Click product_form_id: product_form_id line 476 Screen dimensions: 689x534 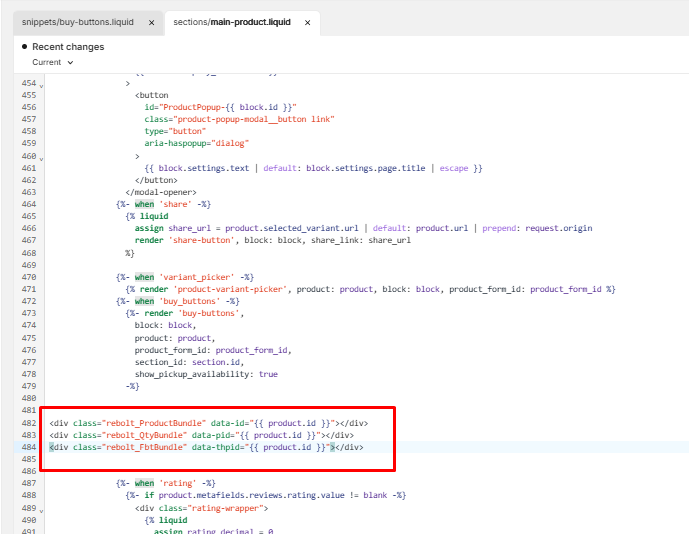[x=213, y=350]
